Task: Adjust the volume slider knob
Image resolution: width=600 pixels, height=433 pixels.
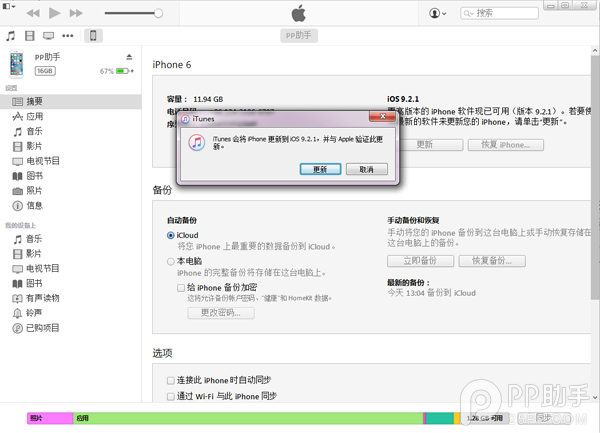Action: [x=158, y=13]
